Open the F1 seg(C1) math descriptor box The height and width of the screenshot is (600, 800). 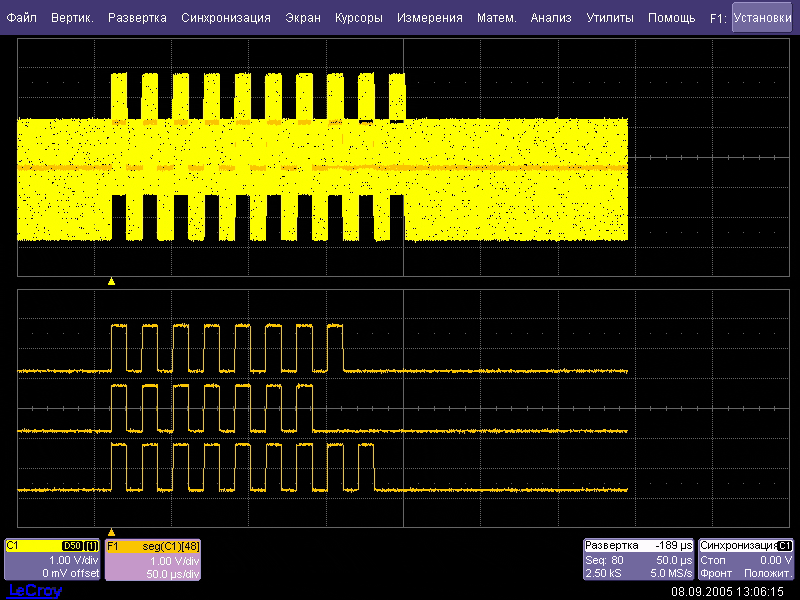click(x=153, y=560)
